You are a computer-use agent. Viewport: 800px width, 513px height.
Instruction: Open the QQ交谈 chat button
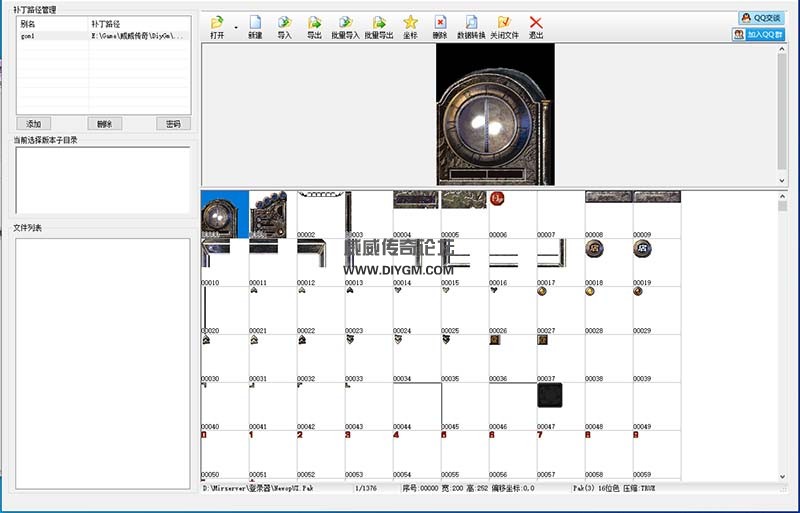[x=761, y=18]
